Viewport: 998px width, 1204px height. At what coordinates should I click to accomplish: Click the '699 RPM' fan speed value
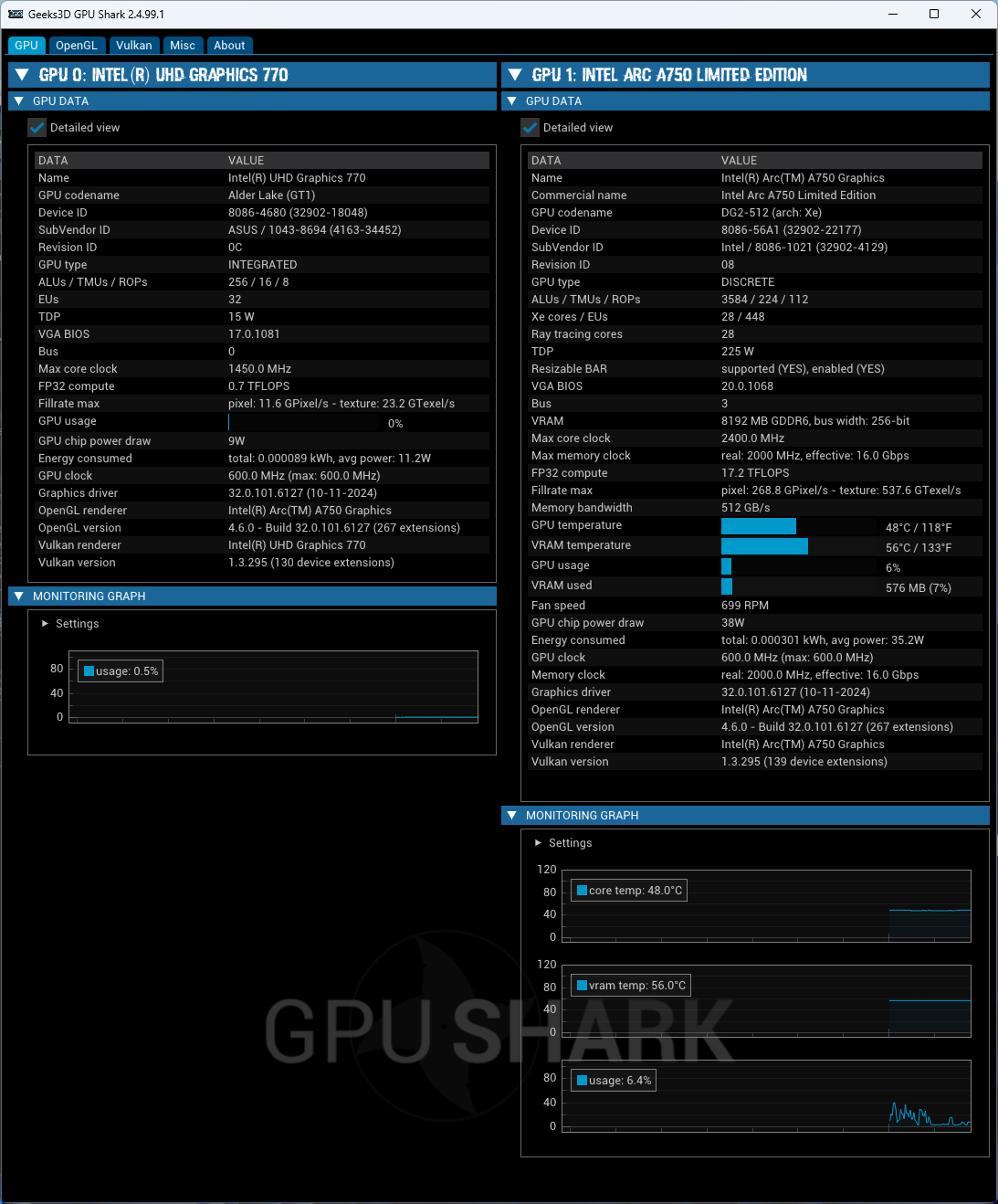(x=745, y=606)
